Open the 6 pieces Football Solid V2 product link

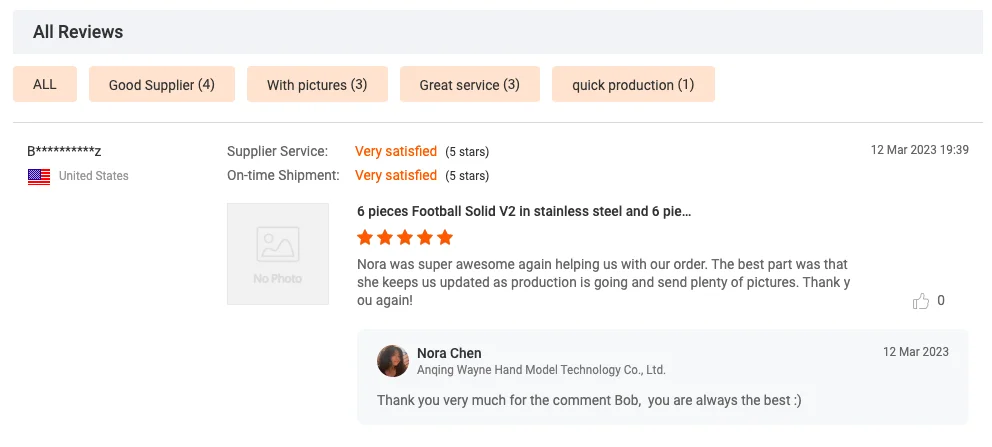[524, 211]
